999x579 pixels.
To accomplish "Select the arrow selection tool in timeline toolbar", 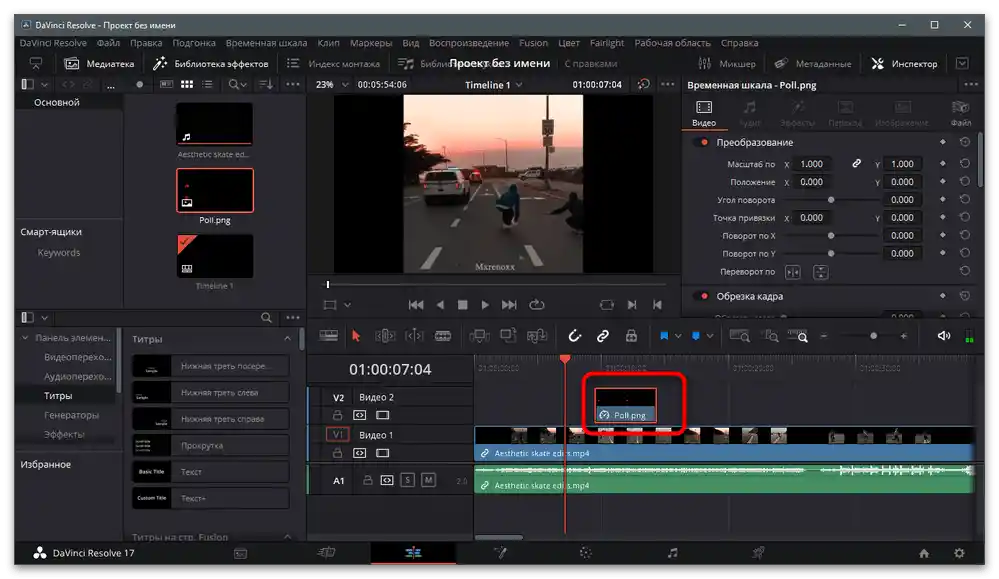I will coord(356,336).
